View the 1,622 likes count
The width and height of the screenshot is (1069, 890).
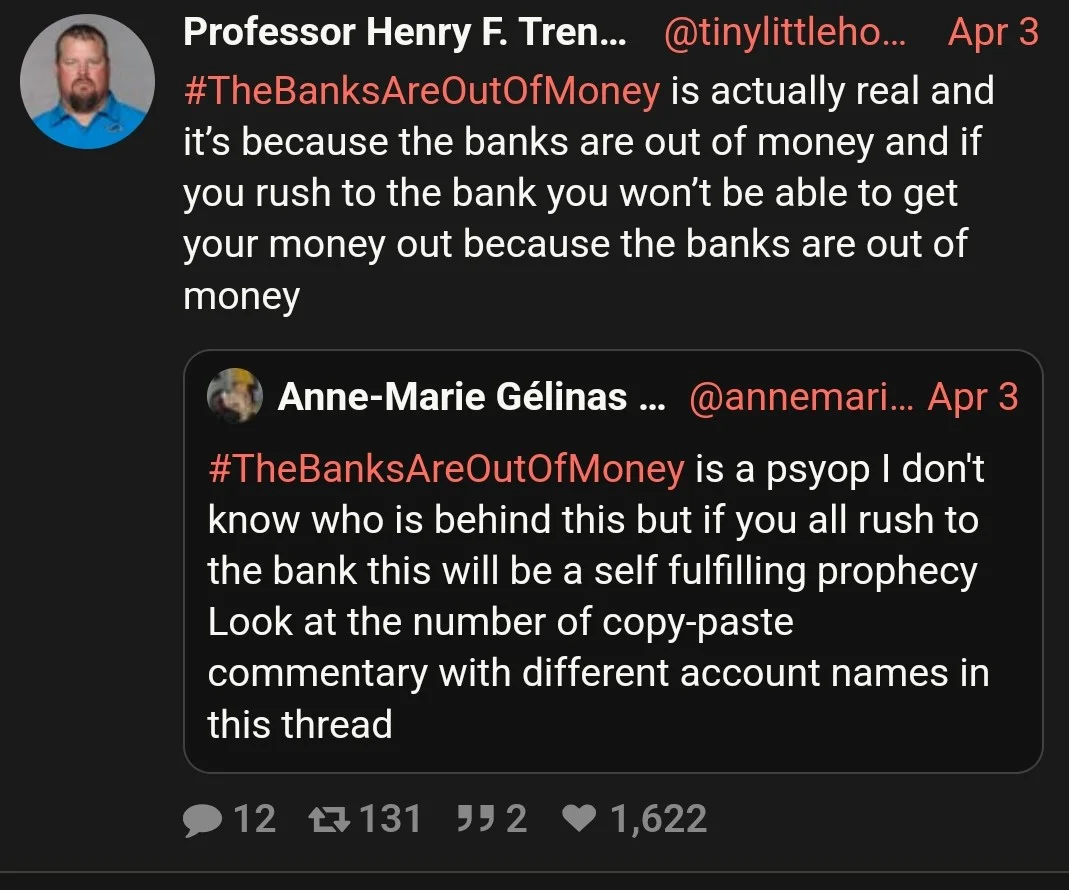[658, 820]
